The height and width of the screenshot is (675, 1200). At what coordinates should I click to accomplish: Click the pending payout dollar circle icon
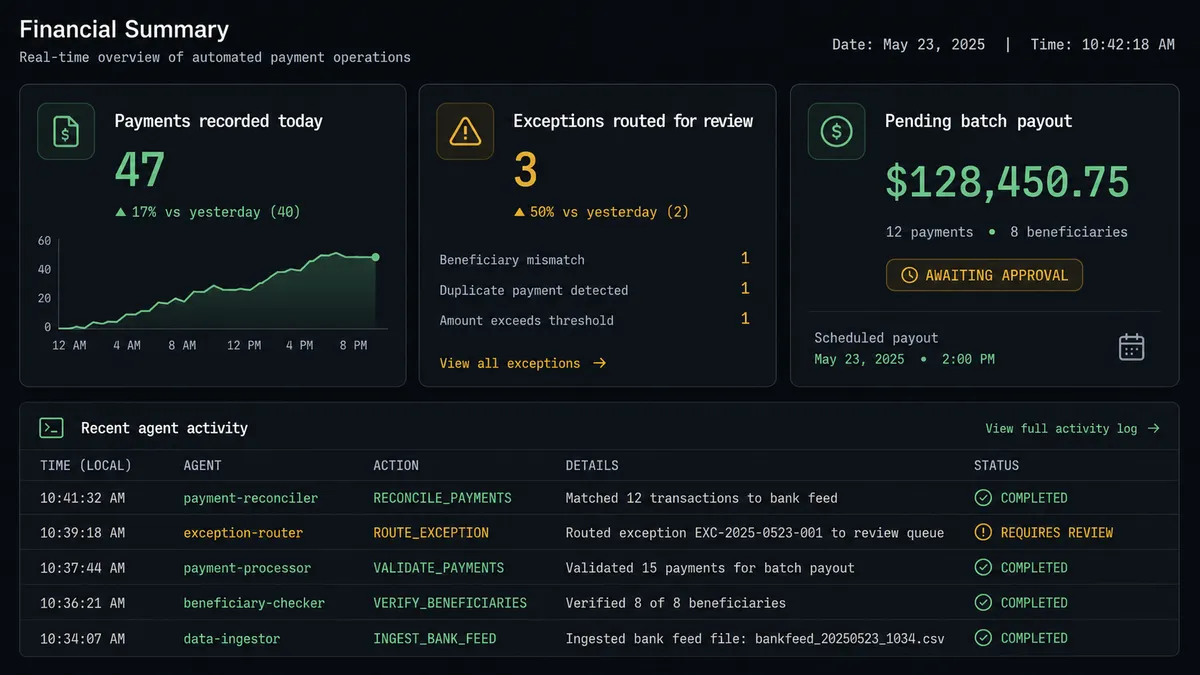(x=836, y=131)
